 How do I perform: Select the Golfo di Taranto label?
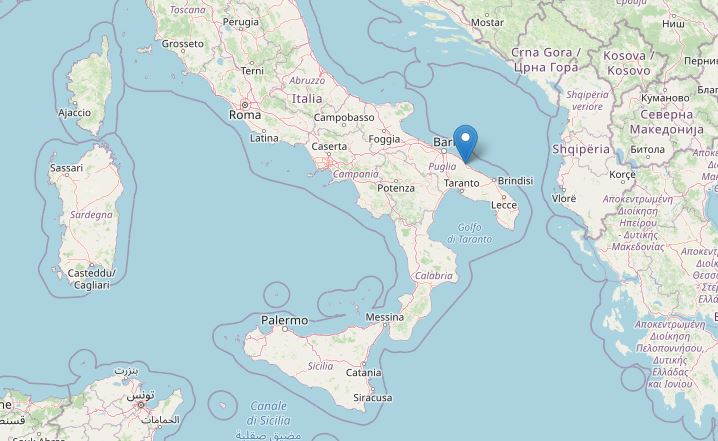coord(470,233)
